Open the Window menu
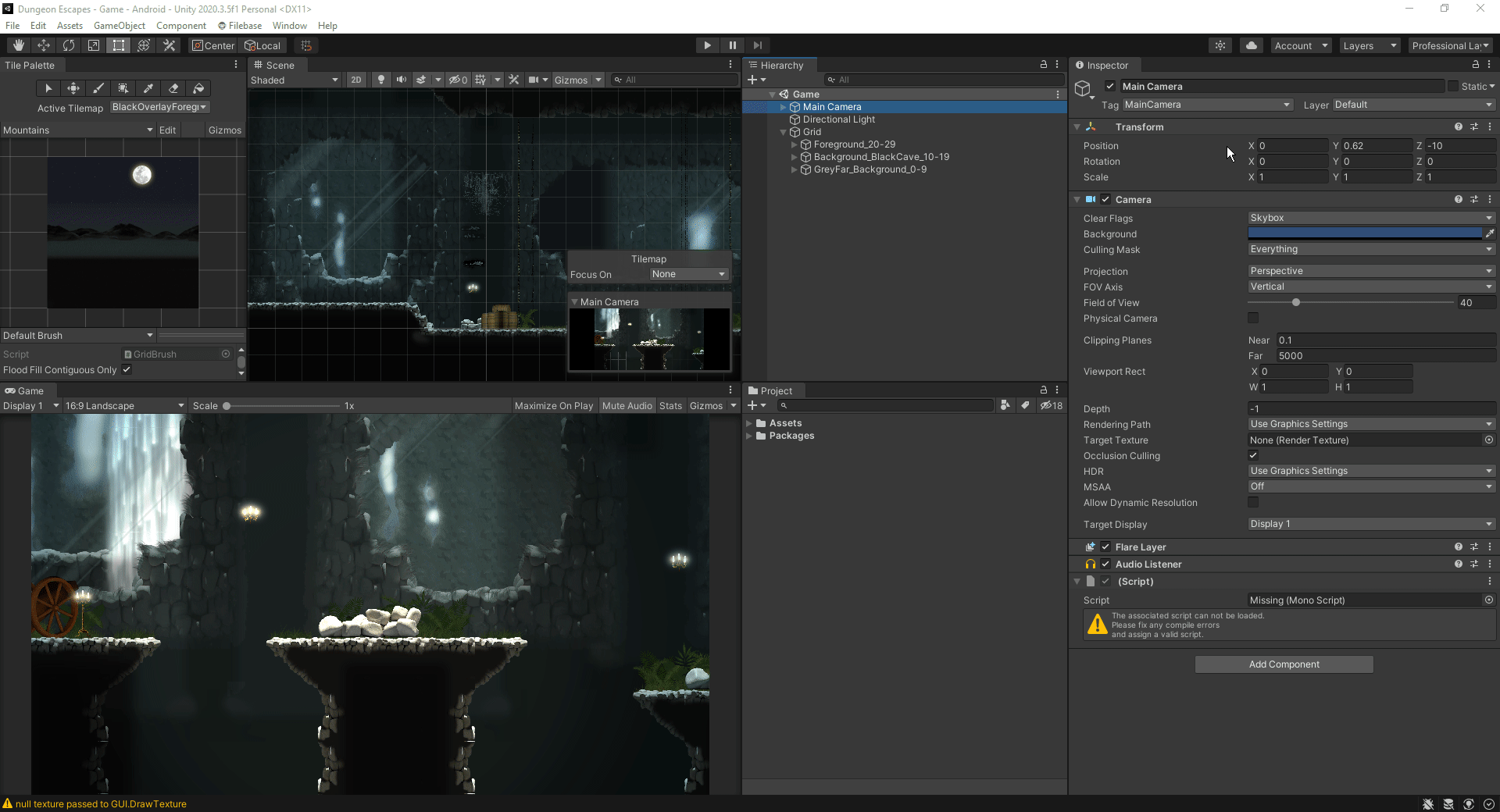 click(x=289, y=26)
